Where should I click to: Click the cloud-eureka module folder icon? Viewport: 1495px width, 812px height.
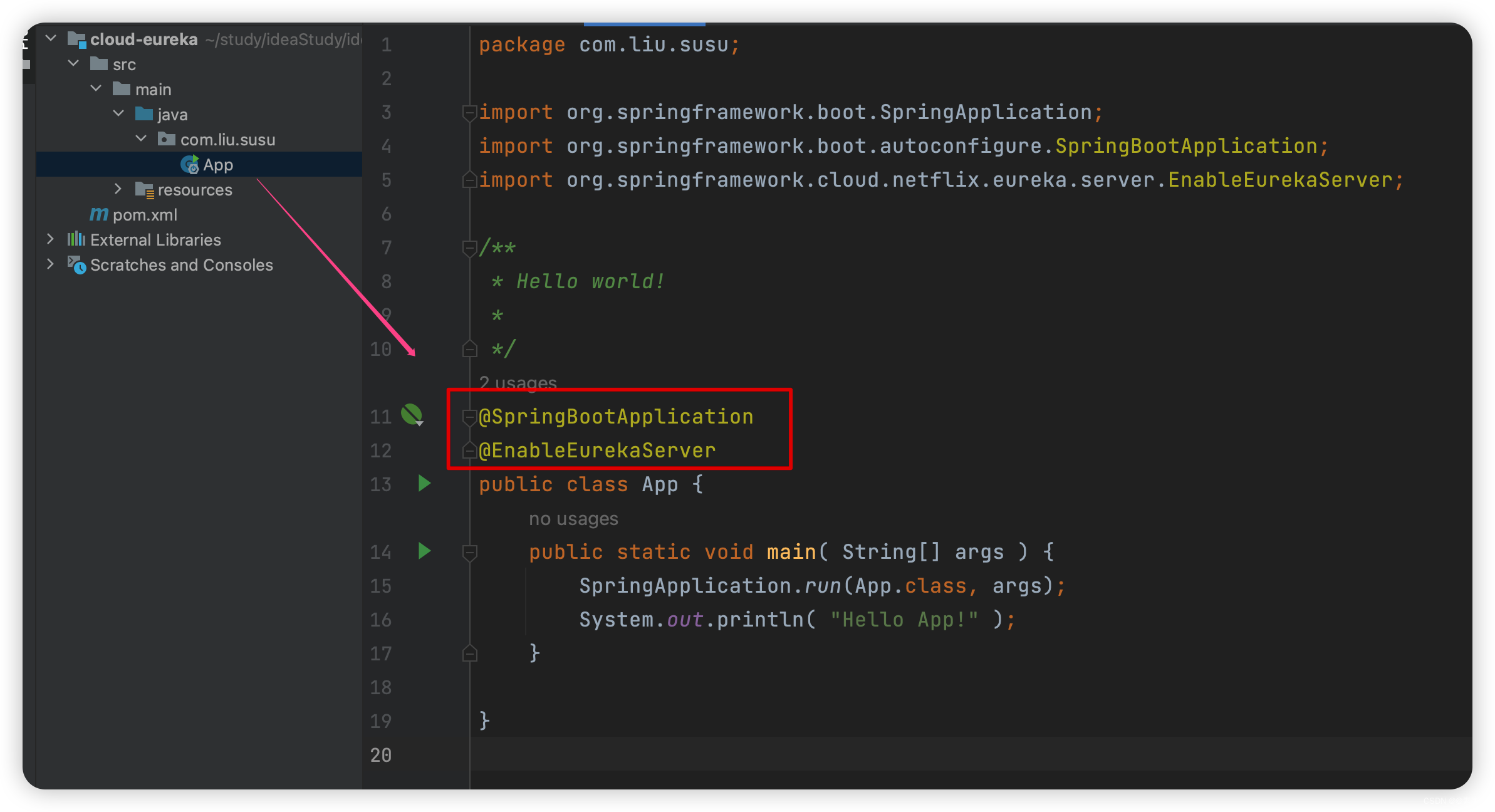coord(76,39)
